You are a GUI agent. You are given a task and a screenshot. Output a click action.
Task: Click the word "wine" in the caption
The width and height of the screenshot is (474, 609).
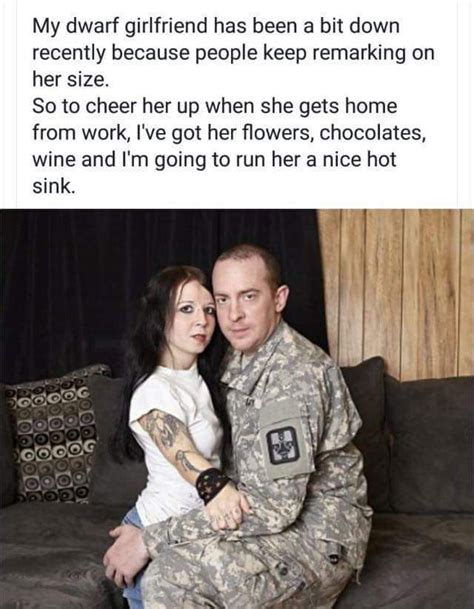coord(54,160)
